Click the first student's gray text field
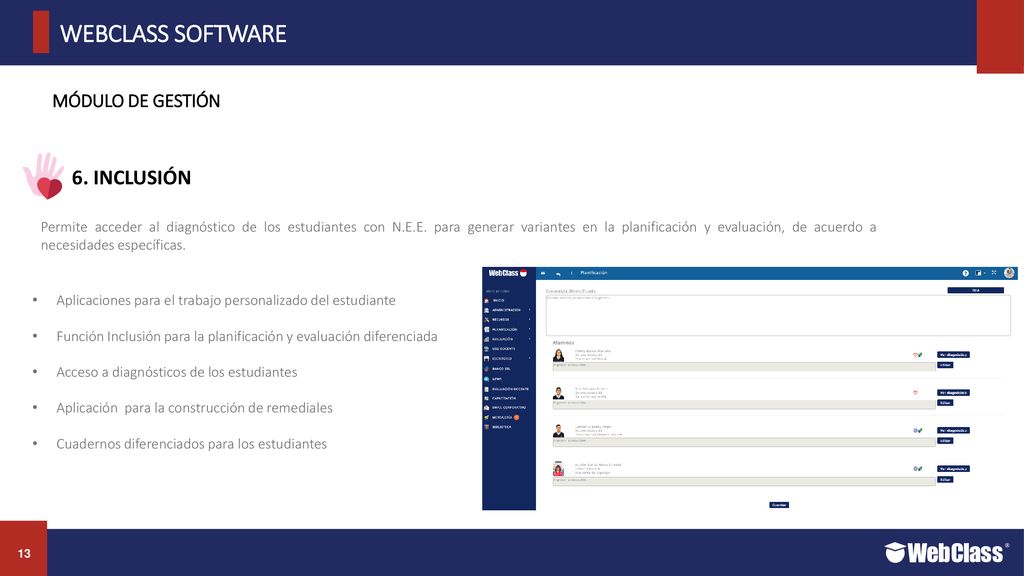The height and width of the screenshot is (576, 1024). coord(744,366)
